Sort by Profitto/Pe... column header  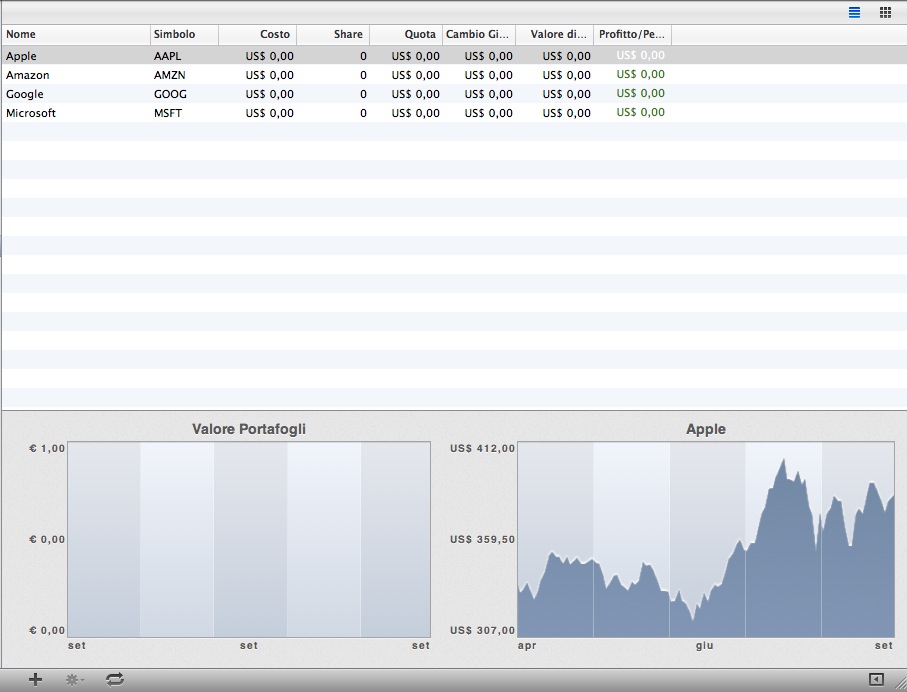tap(633, 34)
